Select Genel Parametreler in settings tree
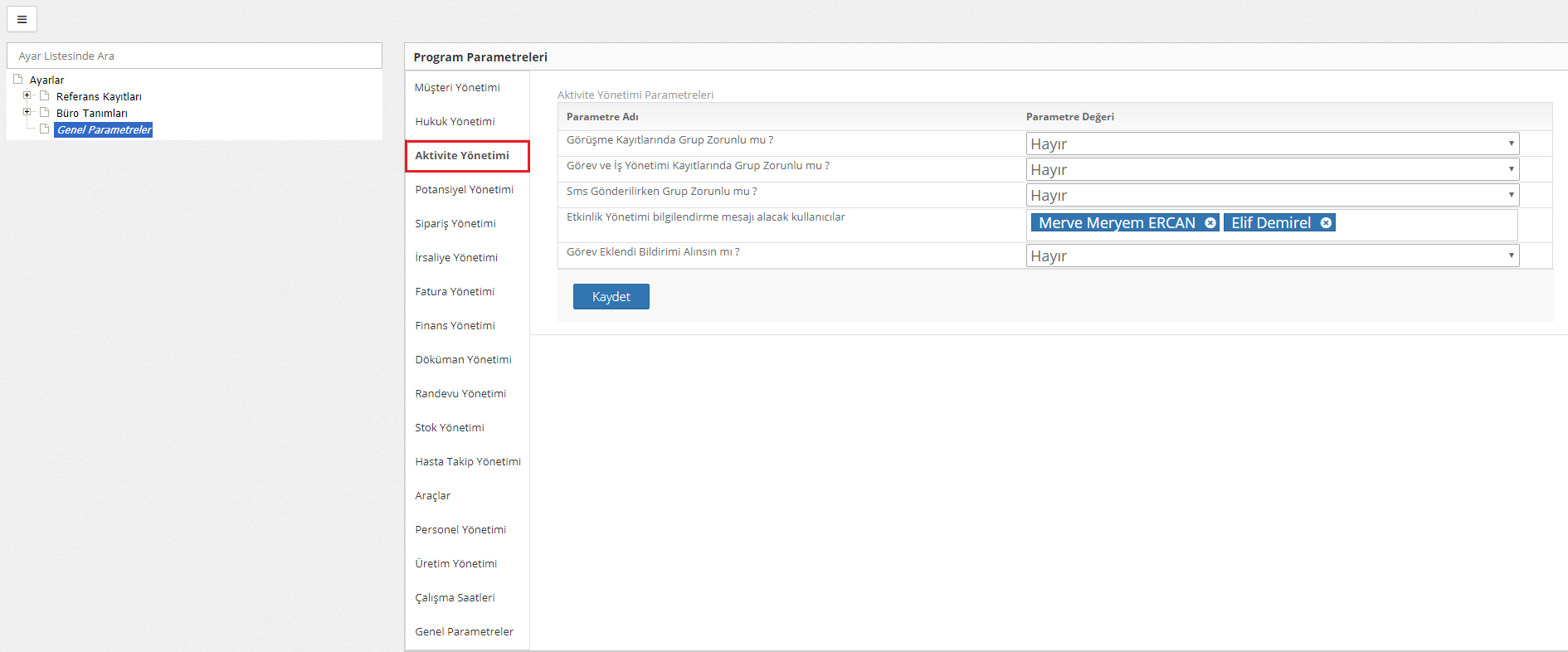Screen dimensions: 1568x652 [104, 129]
